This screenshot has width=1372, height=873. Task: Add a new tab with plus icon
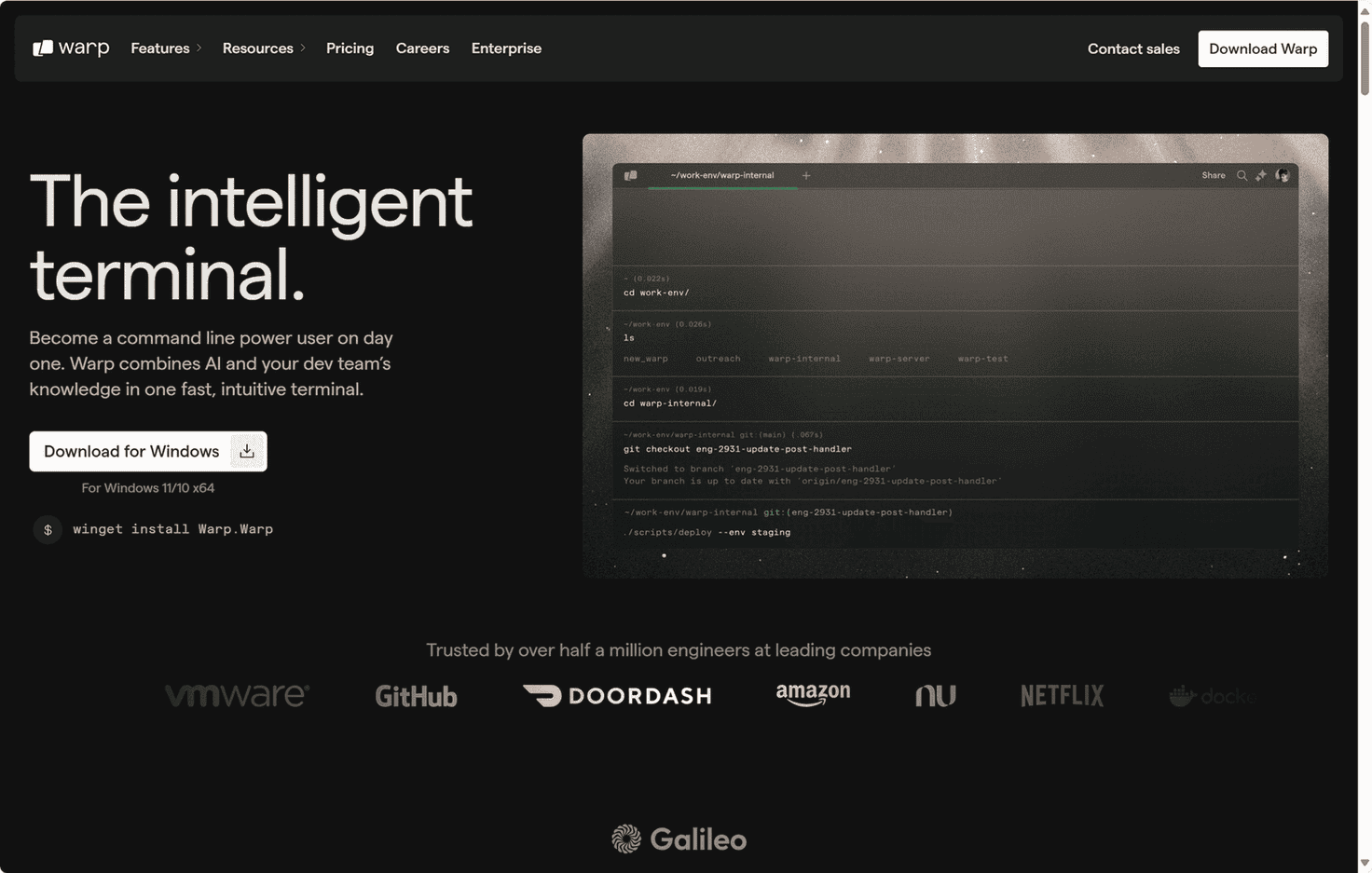806,175
